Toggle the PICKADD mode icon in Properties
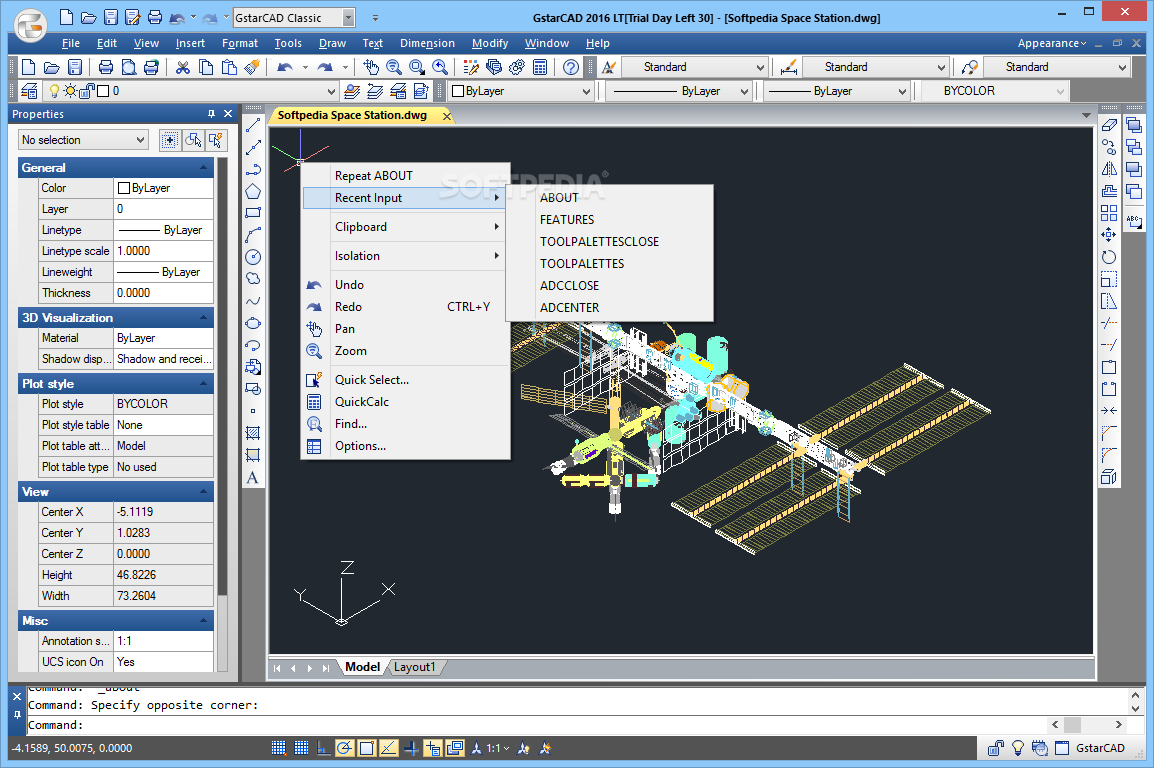This screenshot has width=1154, height=768. pos(169,140)
